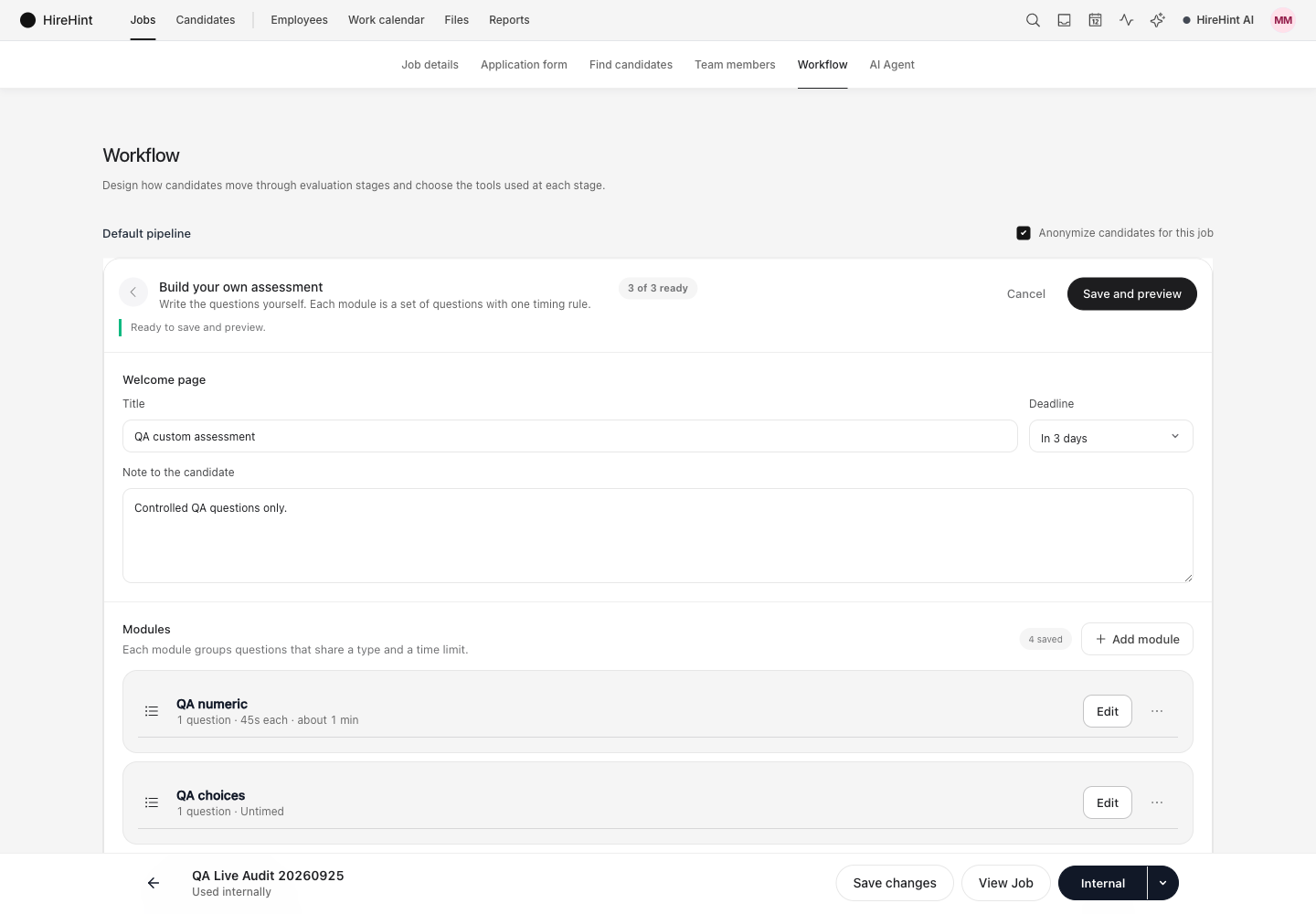Cancel the assessment builder
This screenshot has width=1316, height=914.
[x=1025, y=293]
